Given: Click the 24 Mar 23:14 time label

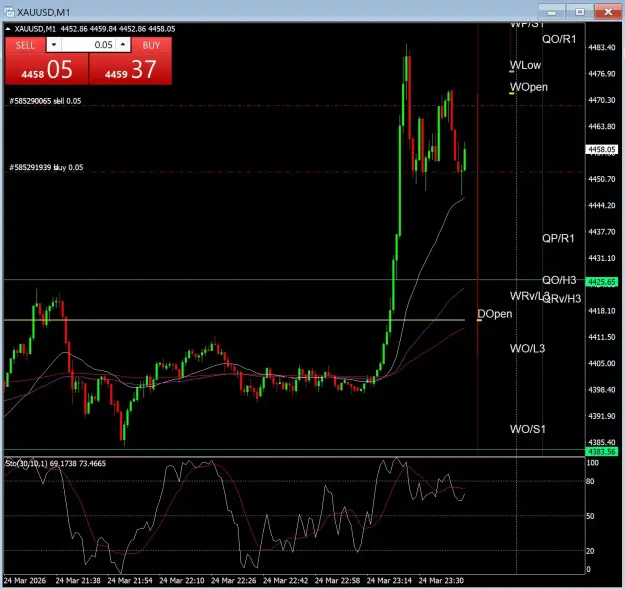Looking at the screenshot, I should [x=389, y=581].
